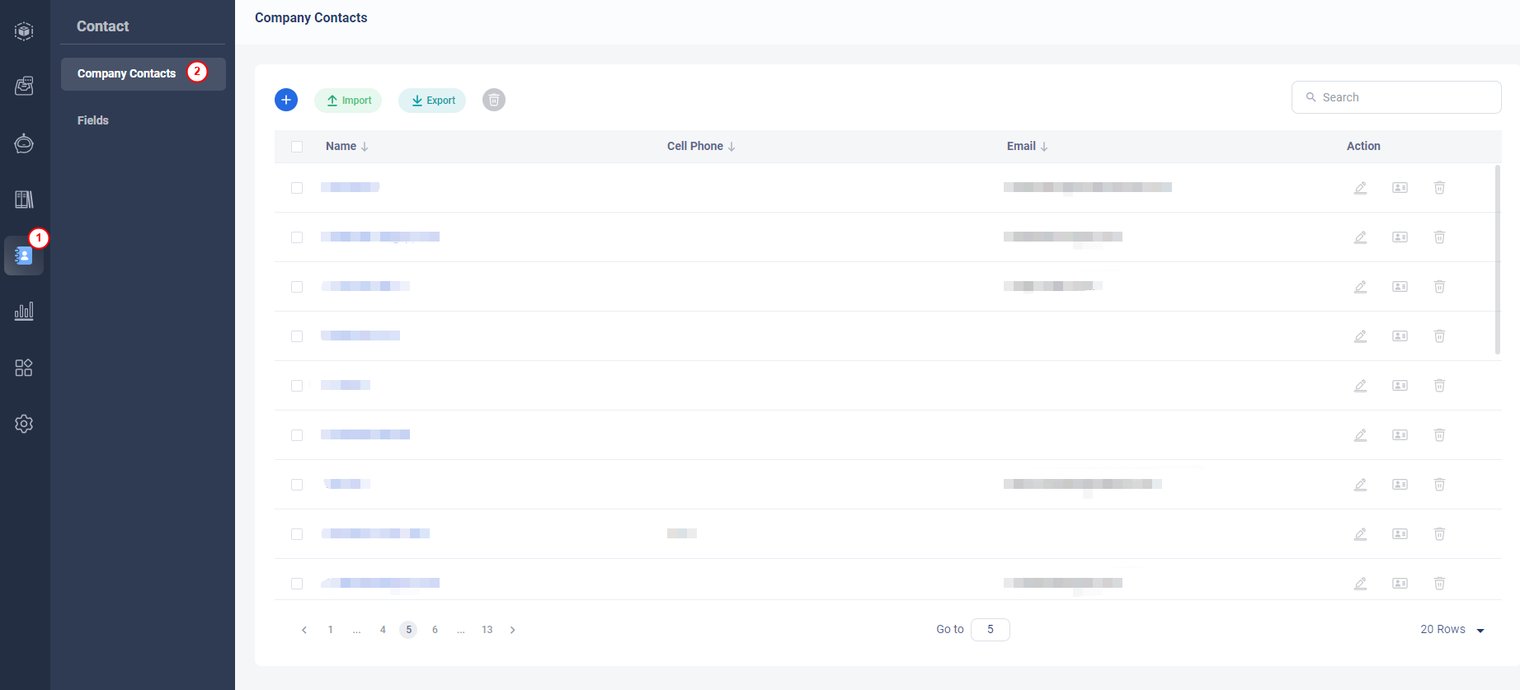This screenshot has height=690, width=1520.
Task: Click the vertical scrollbar of contacts table
Action: point(1497,260)
